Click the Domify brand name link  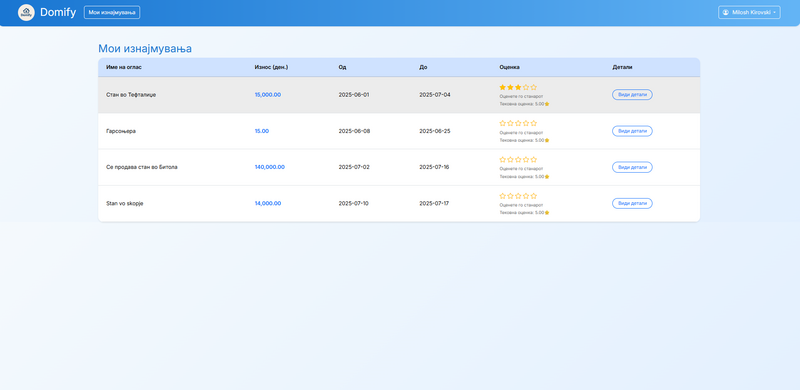(58, 12)
